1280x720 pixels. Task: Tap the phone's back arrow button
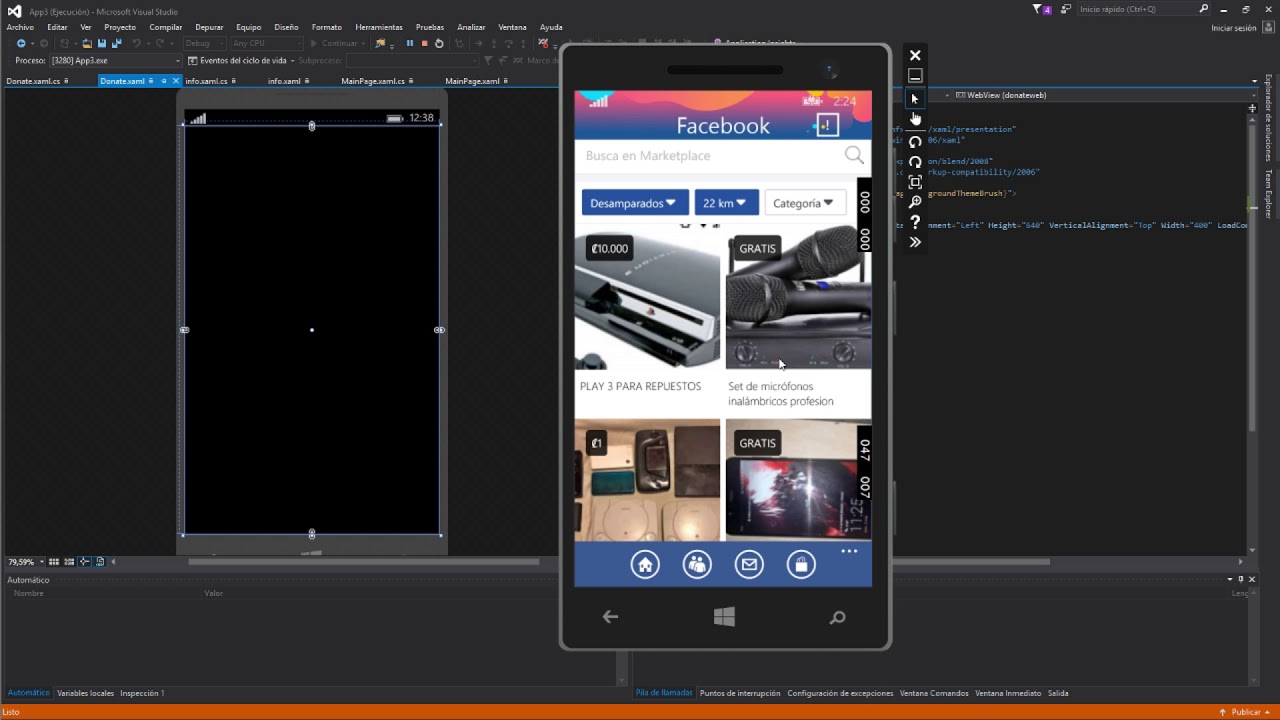click(x=610, y=617)
